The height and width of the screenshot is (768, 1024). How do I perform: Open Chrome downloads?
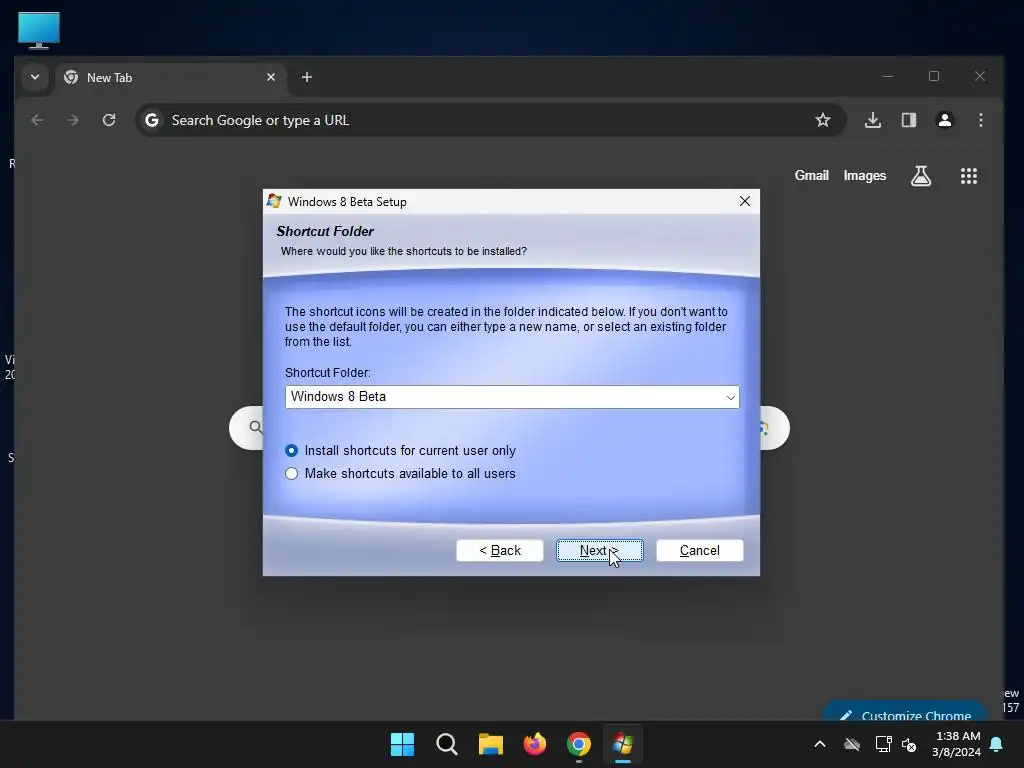point(873,120)
